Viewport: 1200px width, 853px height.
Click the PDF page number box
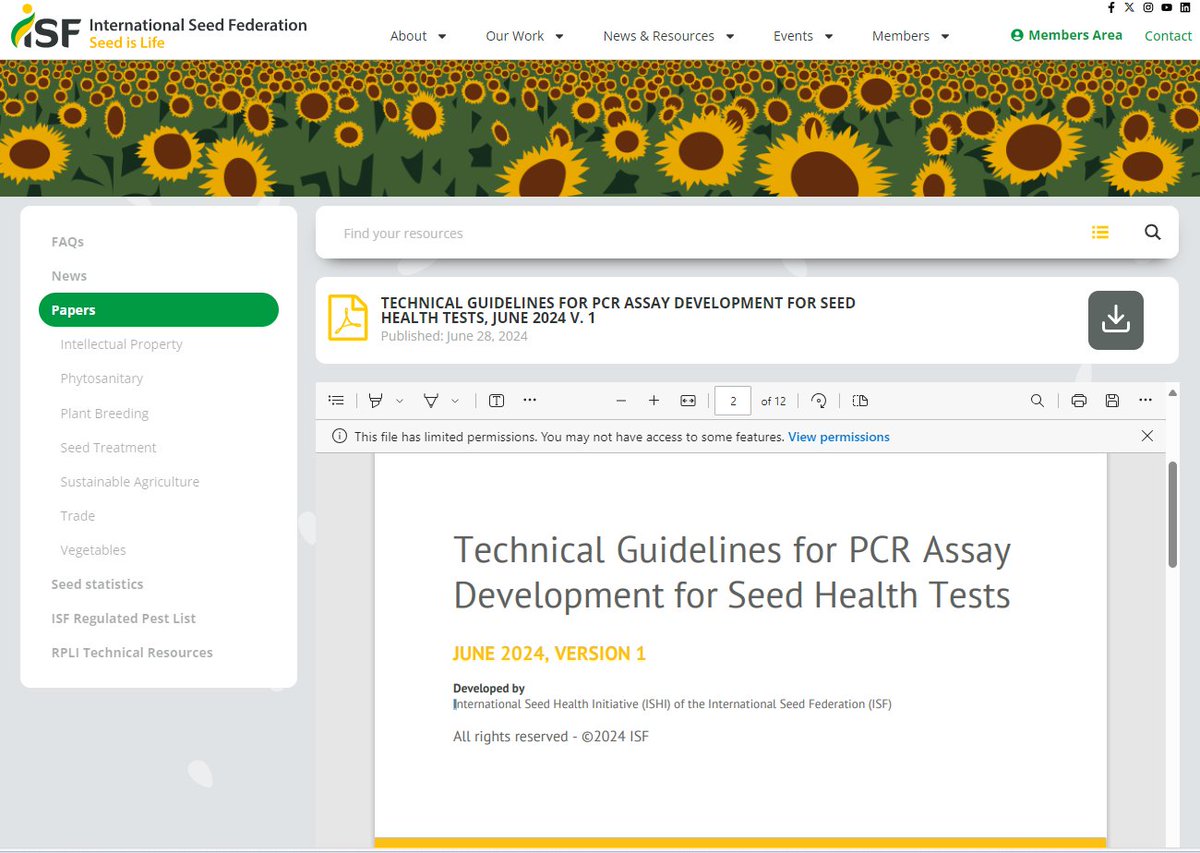[x=733, y=401]
